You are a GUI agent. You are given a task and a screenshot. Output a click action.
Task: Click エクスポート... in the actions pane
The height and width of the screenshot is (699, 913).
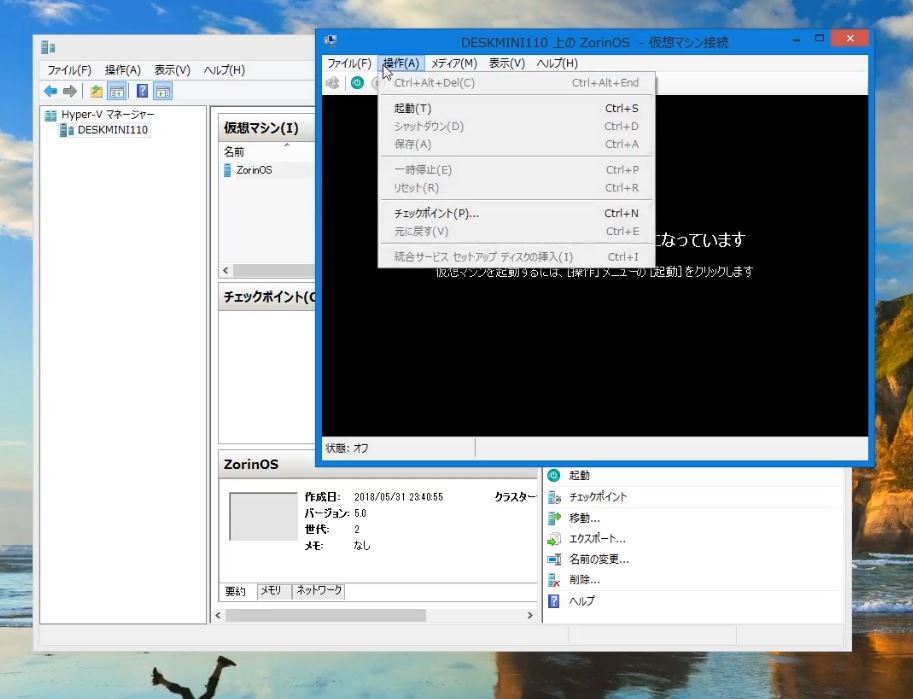(597, 539)
